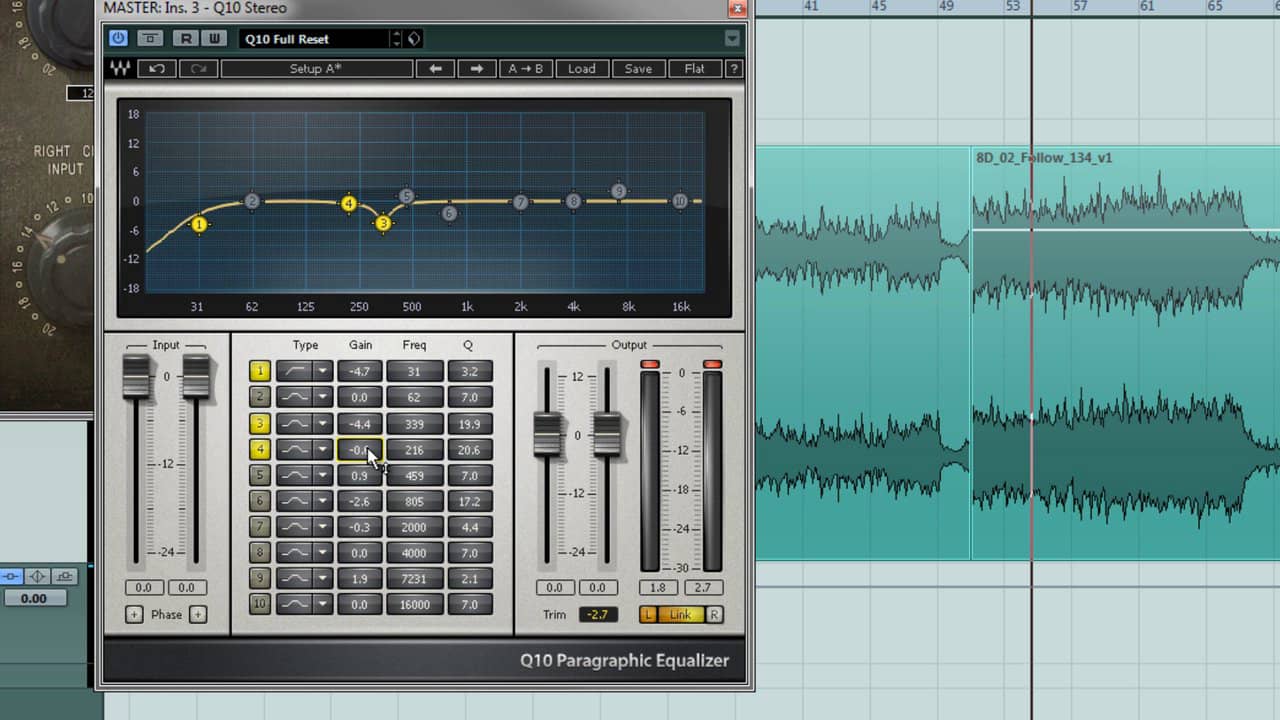Copy setup with the A → B button
The height and width of the screenshot is (720, 1280).
coord(526,69)
